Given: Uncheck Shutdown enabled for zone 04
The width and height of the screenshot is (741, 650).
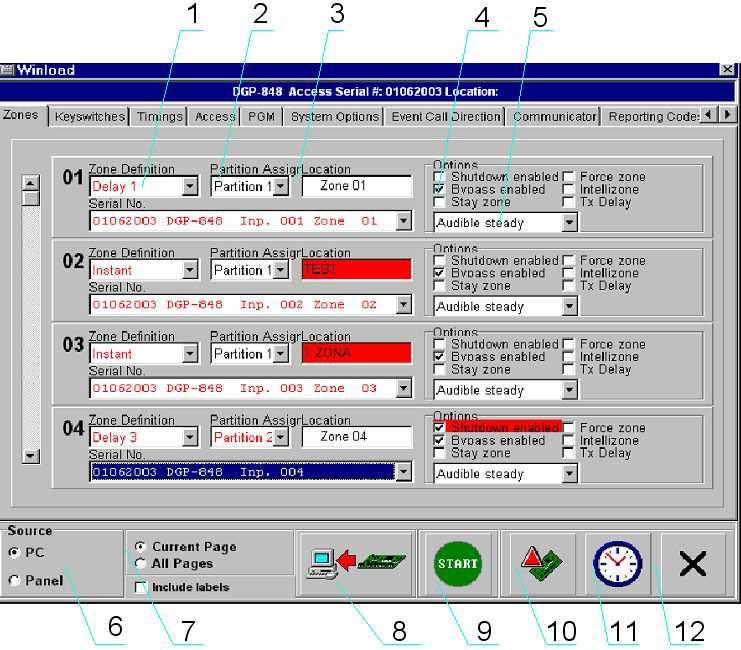Looking at the screenshot, I should point(439,427).
